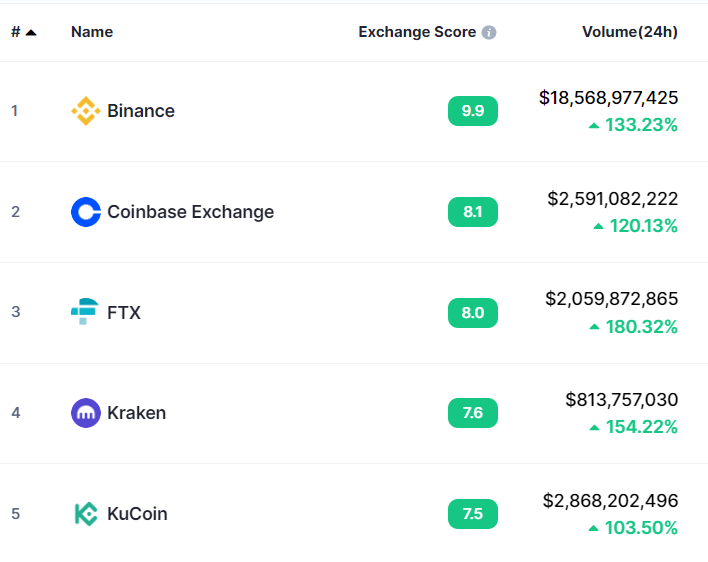Click Binance volume $18,568,977,425

(608, 98)
